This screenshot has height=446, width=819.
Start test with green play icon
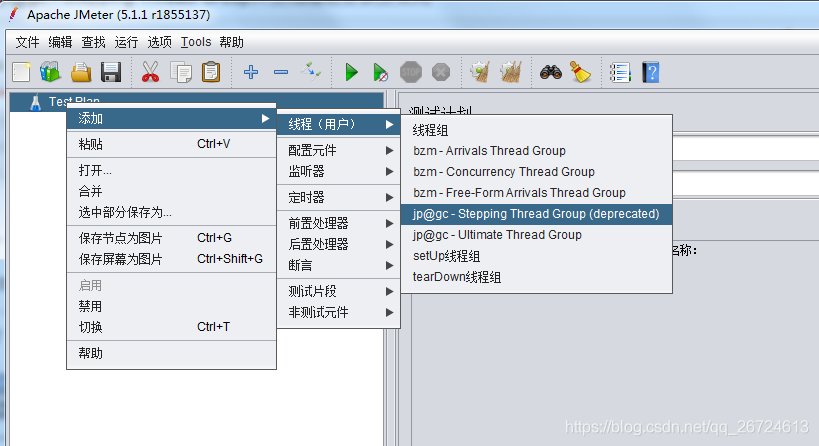tap(352, 72)
